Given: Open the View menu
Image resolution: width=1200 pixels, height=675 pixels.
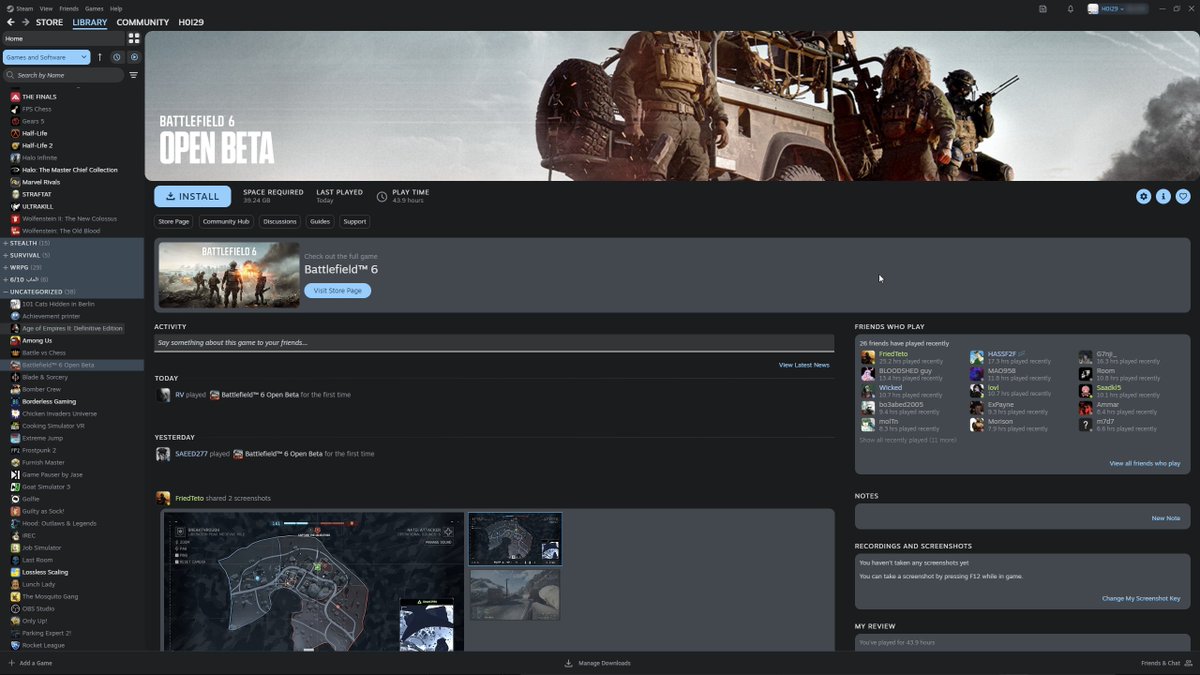Looking at the screenshot, I should point(46,8).
